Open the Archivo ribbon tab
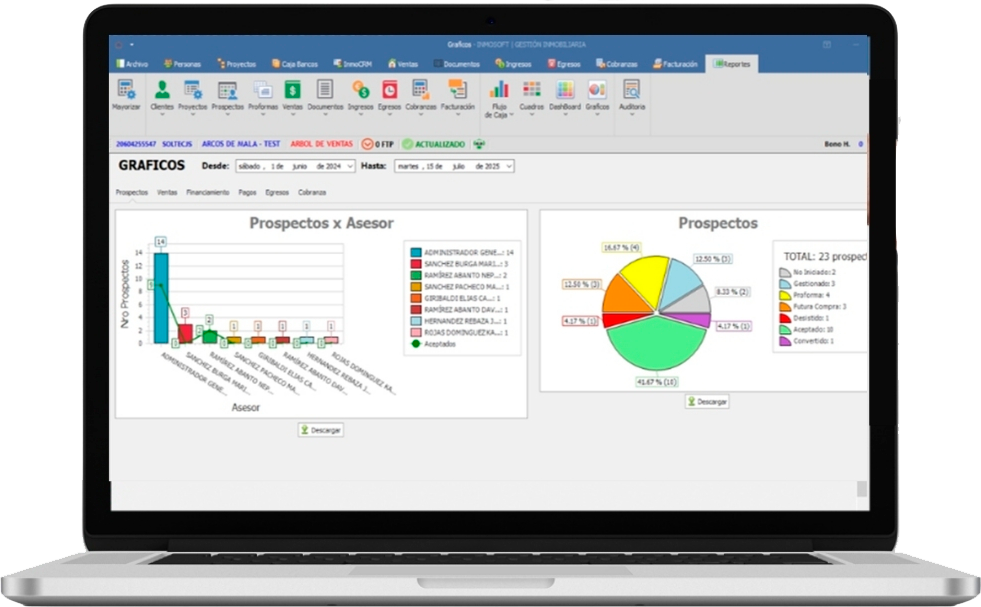This screenshot has width=981, height=607. (x=132, y=64)
